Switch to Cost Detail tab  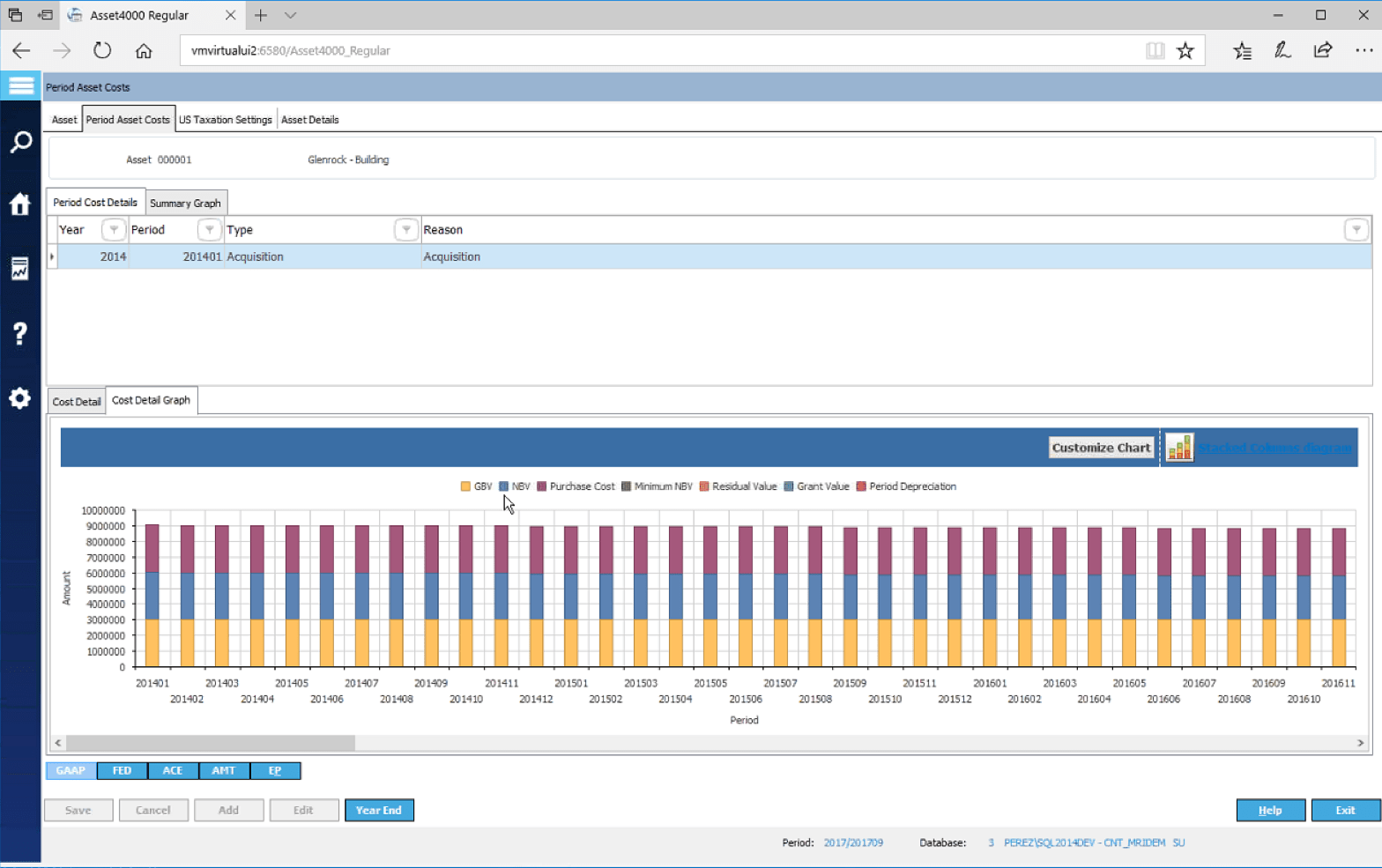77,402
